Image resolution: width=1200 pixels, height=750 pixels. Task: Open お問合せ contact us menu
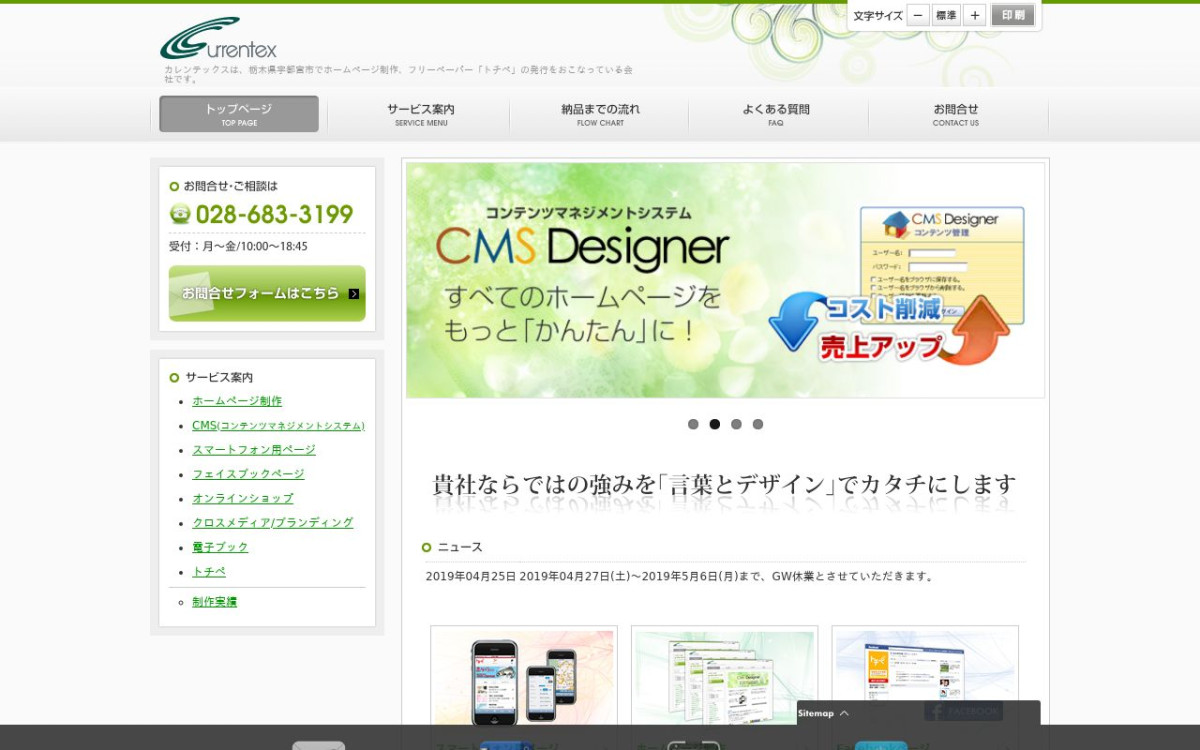click(x=956, y=114)
